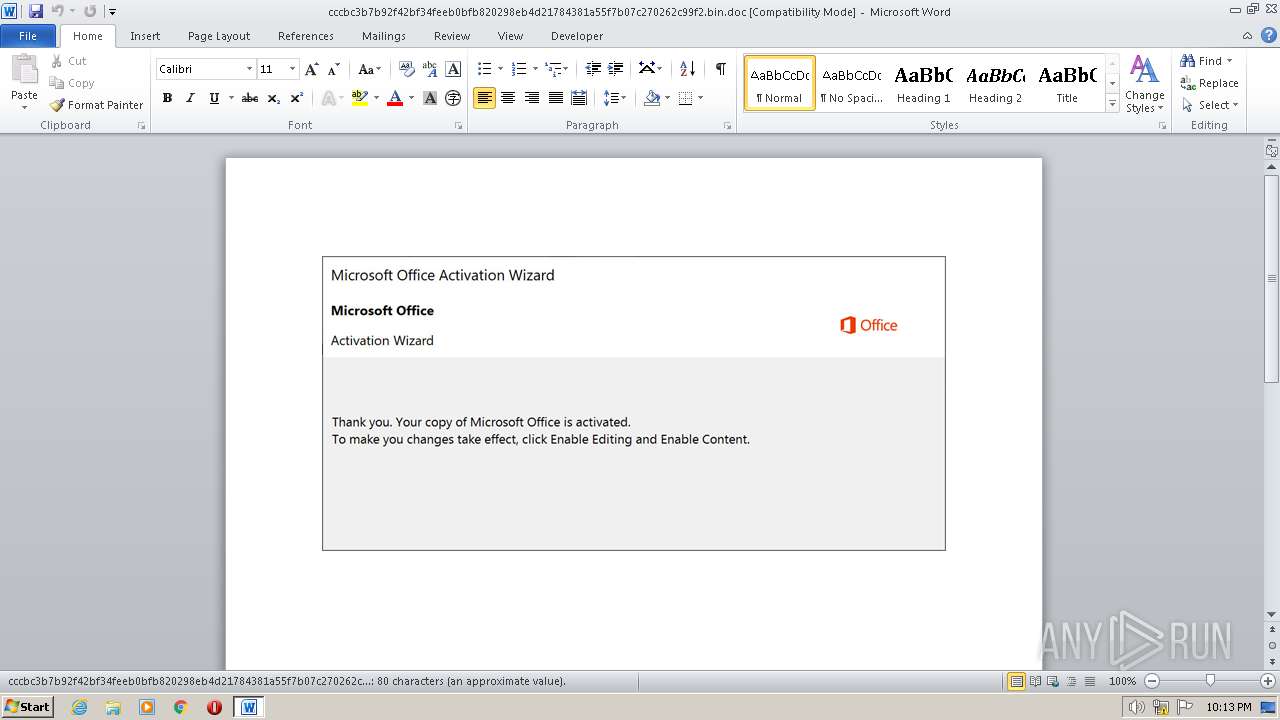Viewport: 1280px width, 720px height.
Task: Apply the Heading 1 style
Action: pyautogui.click(x=923, y=83)
